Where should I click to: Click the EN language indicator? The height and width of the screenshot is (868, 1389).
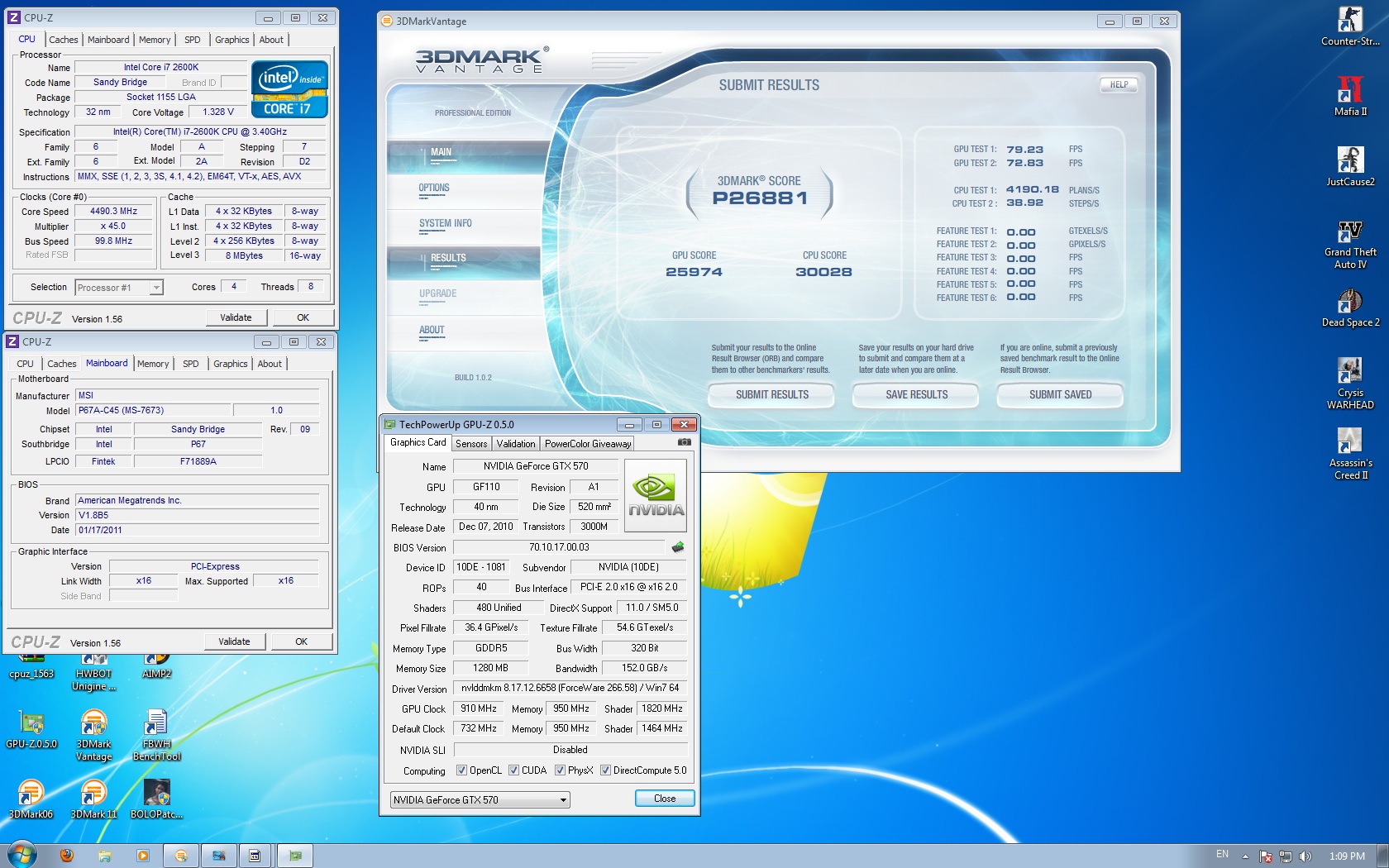(x=1222, y=854)
